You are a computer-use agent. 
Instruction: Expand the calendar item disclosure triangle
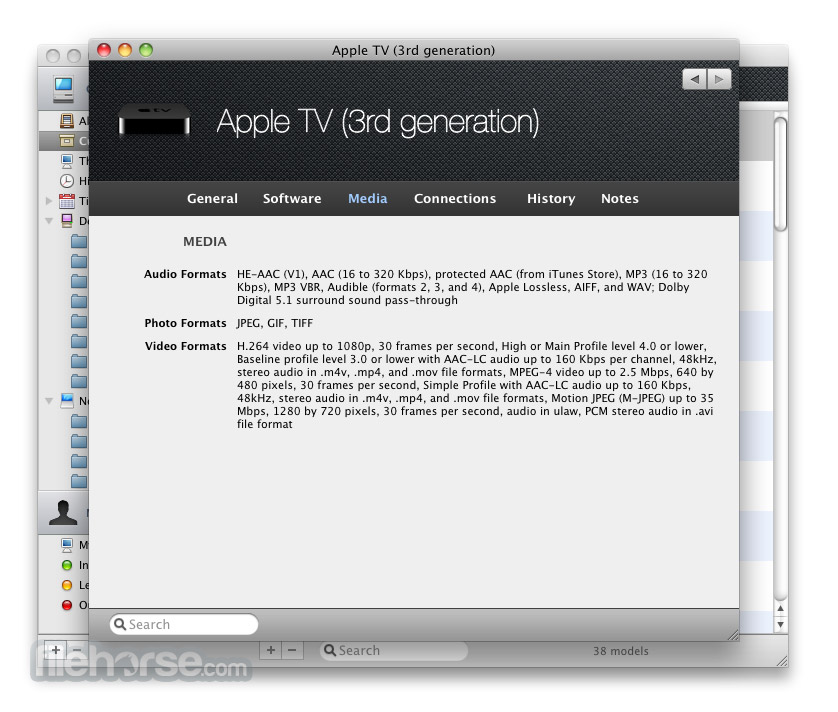click(x=49, y=201)
